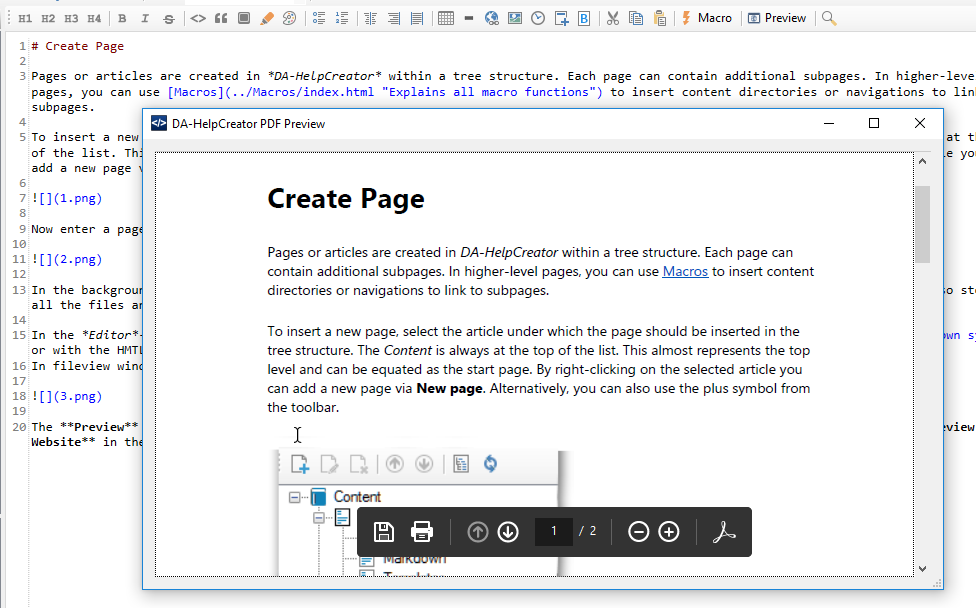Viewport: 976px width, 608px height.
Task: Open the color palette tool
Action: 289,19
